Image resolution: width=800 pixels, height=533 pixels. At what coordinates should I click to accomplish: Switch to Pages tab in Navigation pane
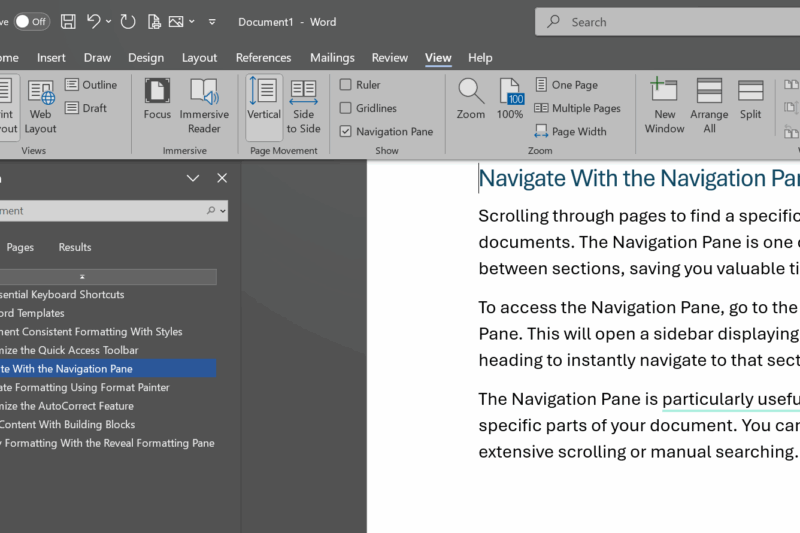[x=20, y=247]
